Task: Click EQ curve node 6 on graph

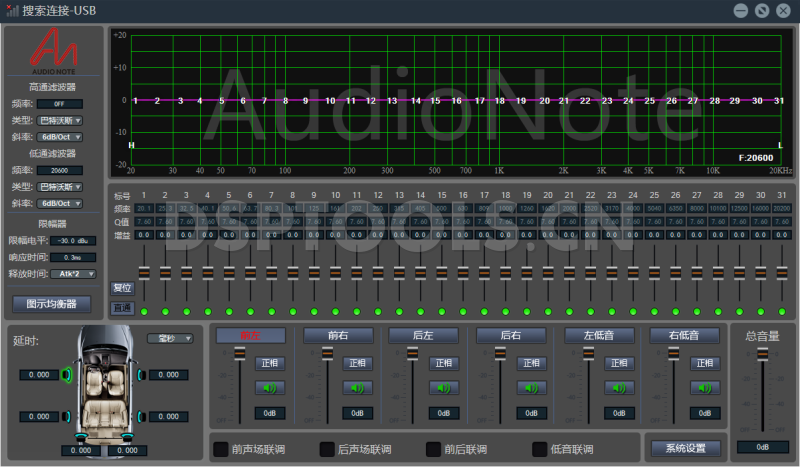Action: [x=243, y=101]
